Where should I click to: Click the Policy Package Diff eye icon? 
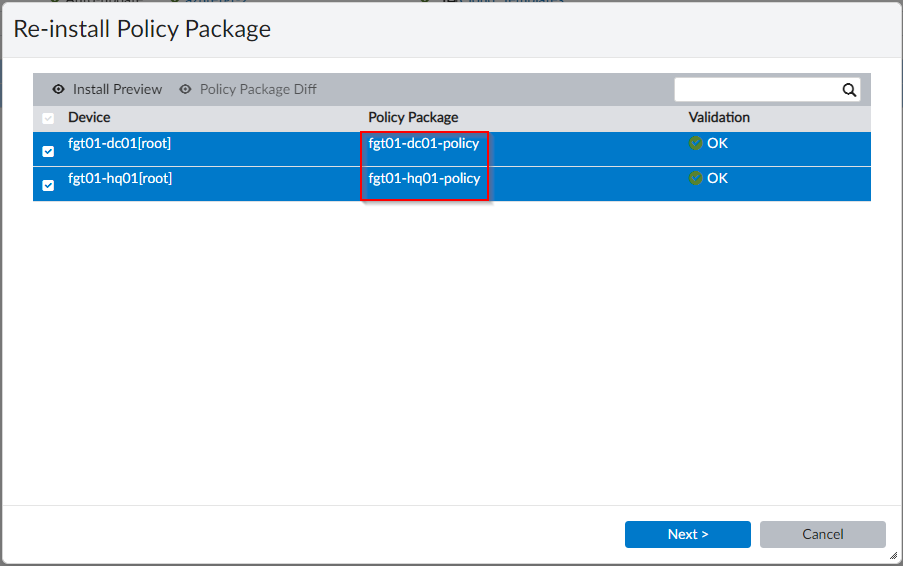[185, 90]
